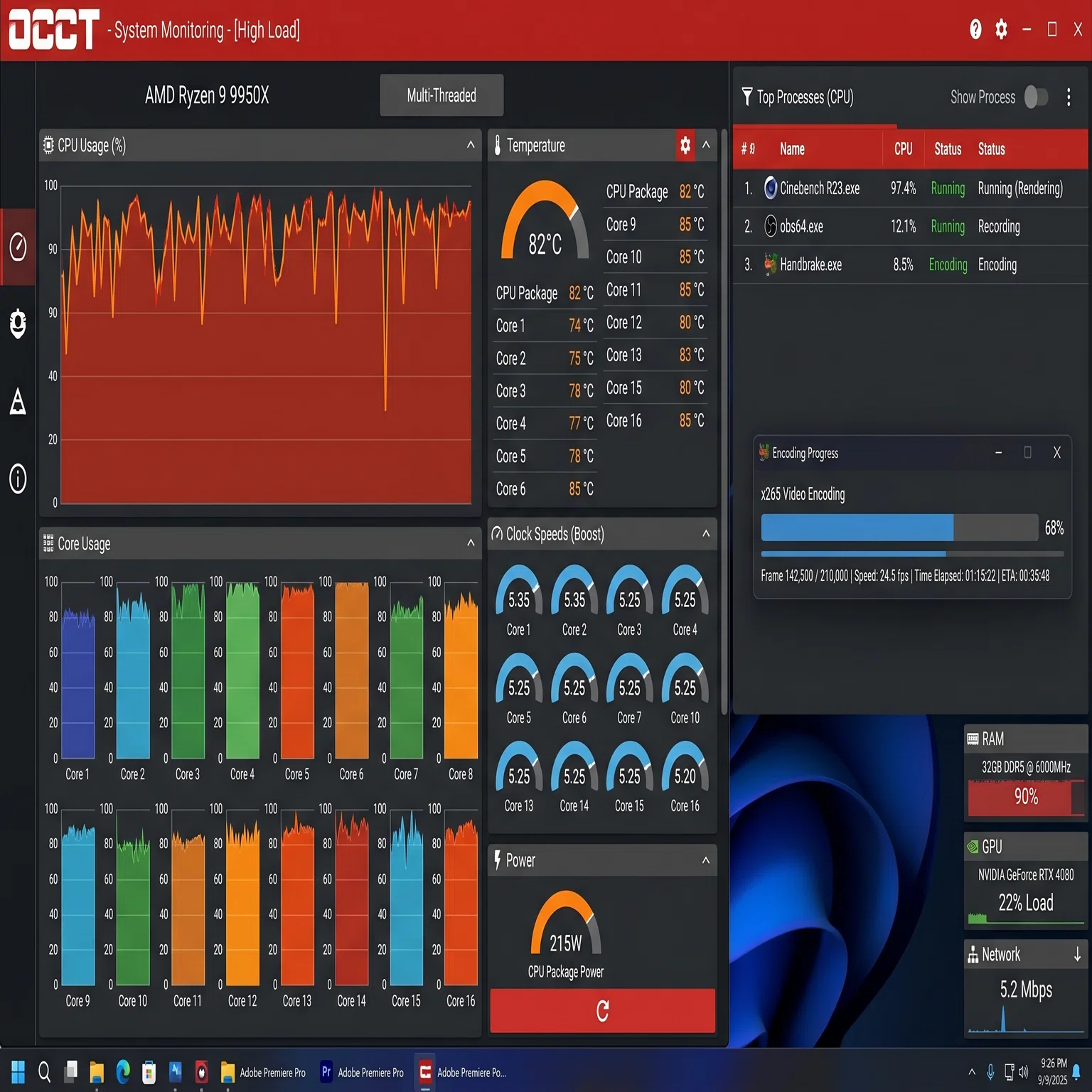Screen dimensions: 1092x1092
Task: Sort processes by CPU column
Action: click(903, 149)
